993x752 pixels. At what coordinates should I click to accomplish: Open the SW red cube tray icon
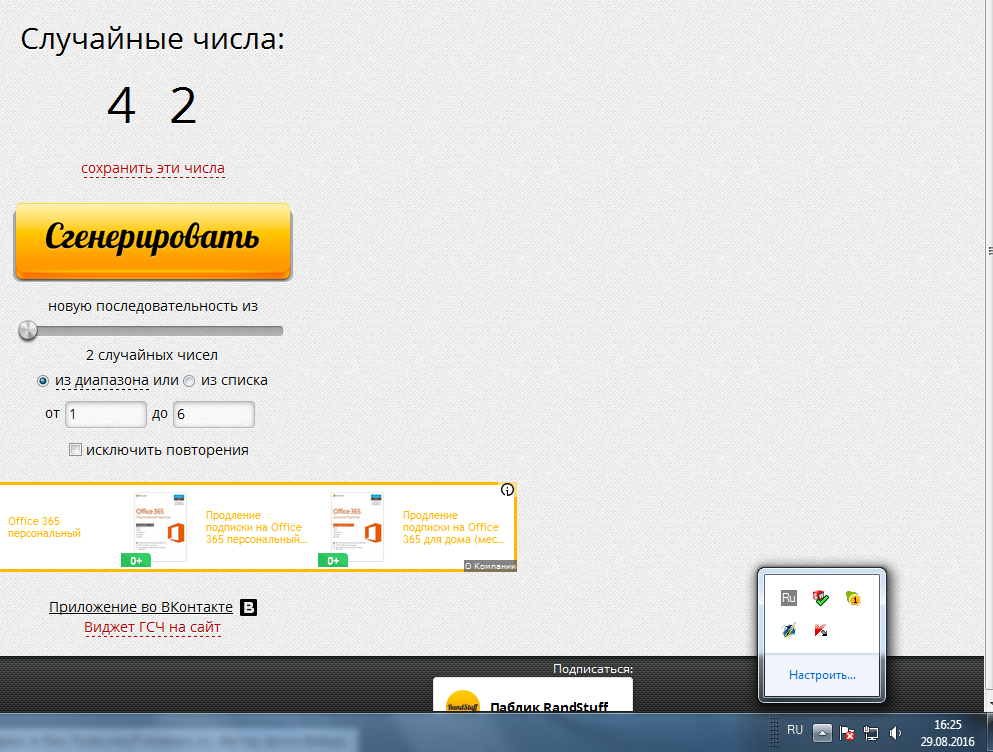[821, 598]
